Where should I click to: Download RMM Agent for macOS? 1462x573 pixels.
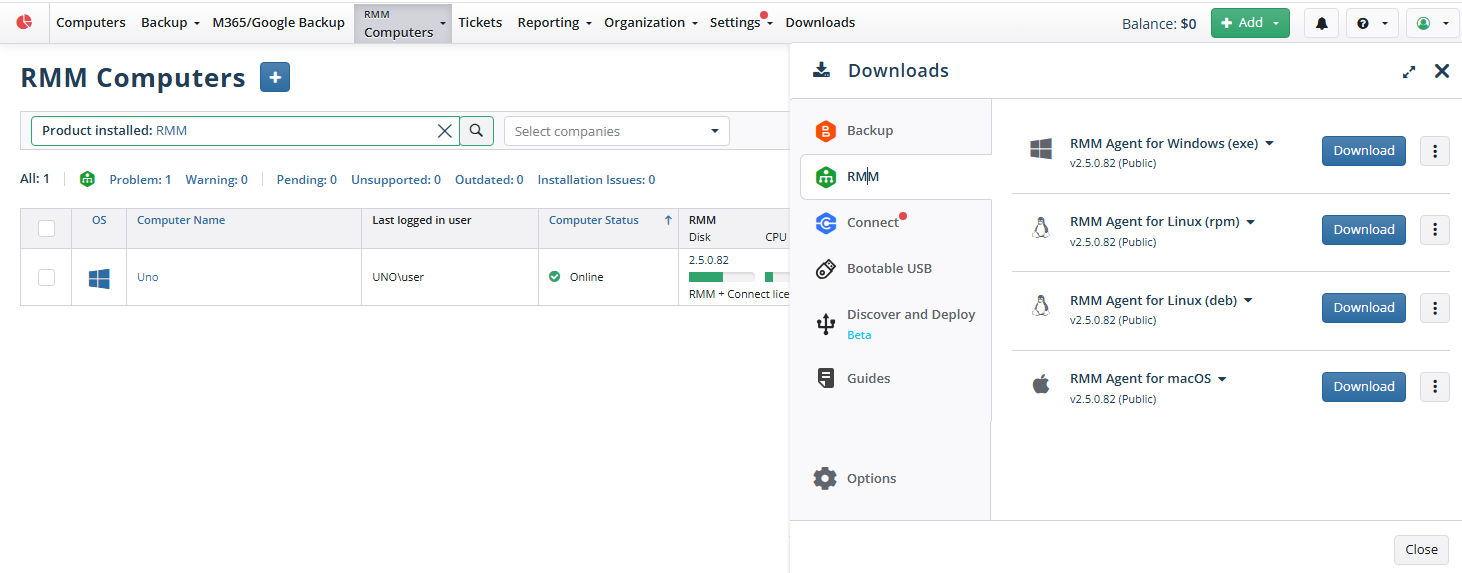(x=1364, y=387)
